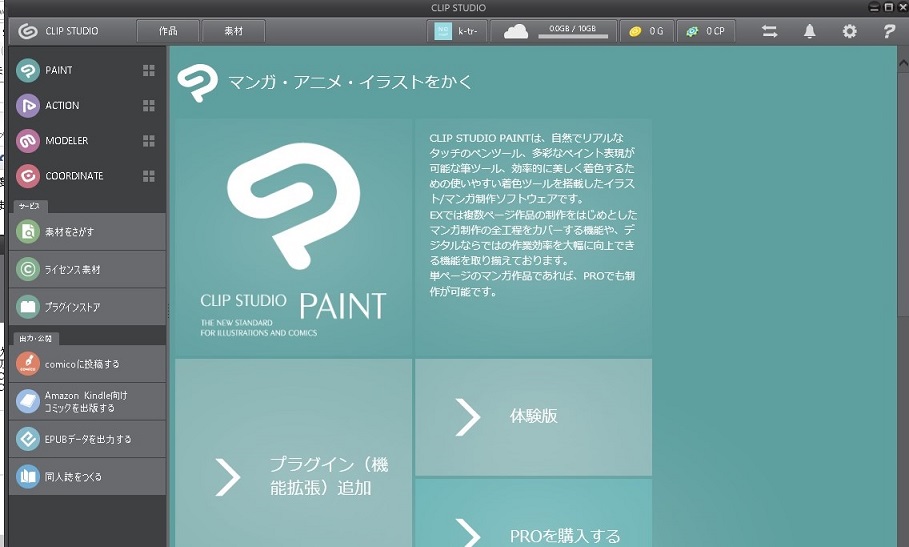Click the PAINT logo beside マンガ・アニメ heading
Image resolution: width=909 pixels, height=547 pixels.
click(198, 83)
